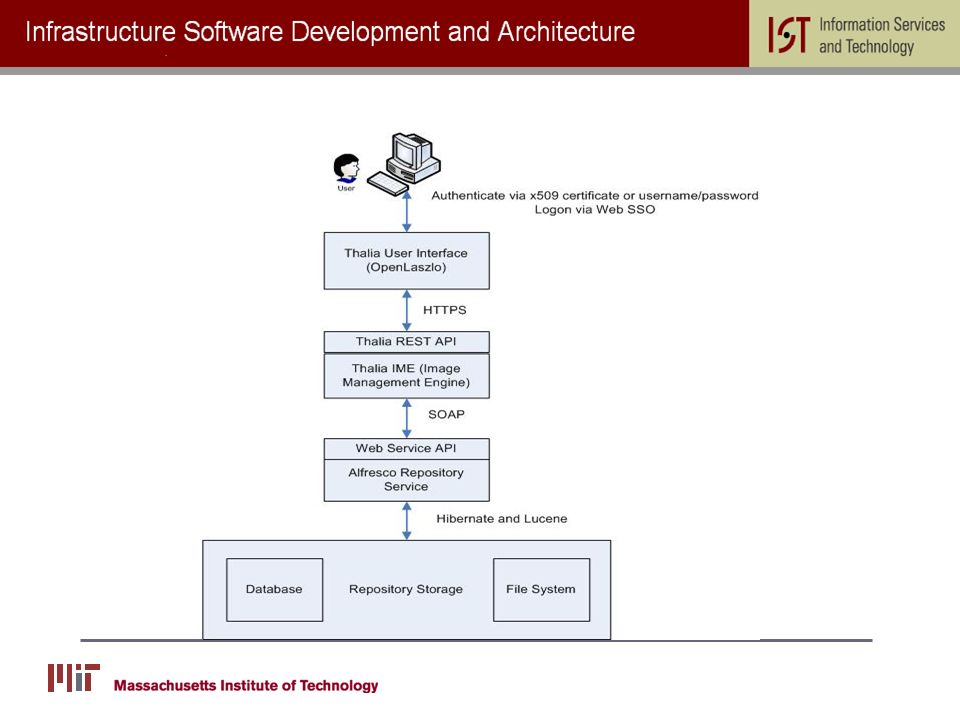Select the Thalia User Interface (OpenLaszlo) box

(407, 261)
